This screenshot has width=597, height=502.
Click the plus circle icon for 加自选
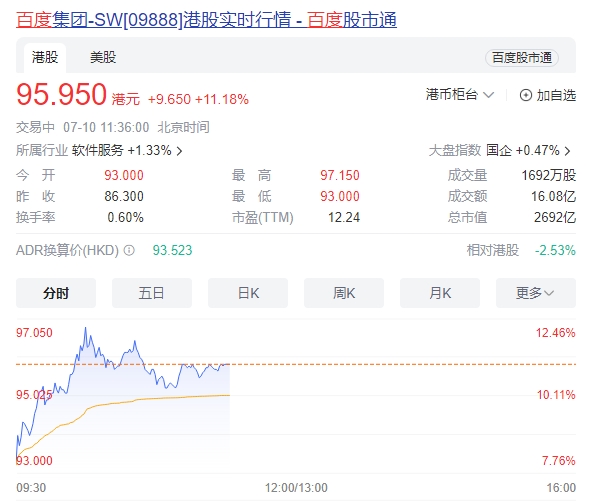tap(525, 95)
